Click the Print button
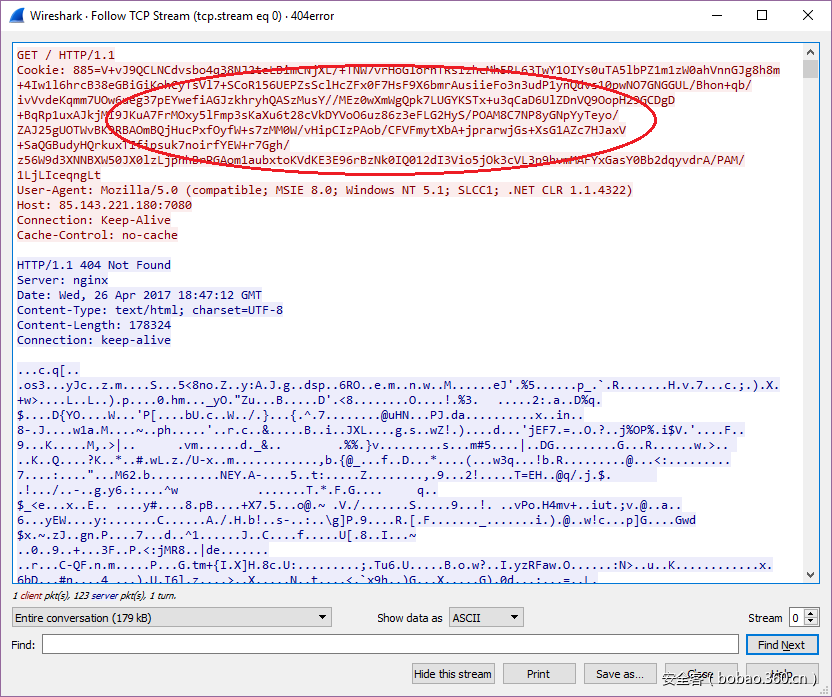Screen dimensions: 832x697 539,674
